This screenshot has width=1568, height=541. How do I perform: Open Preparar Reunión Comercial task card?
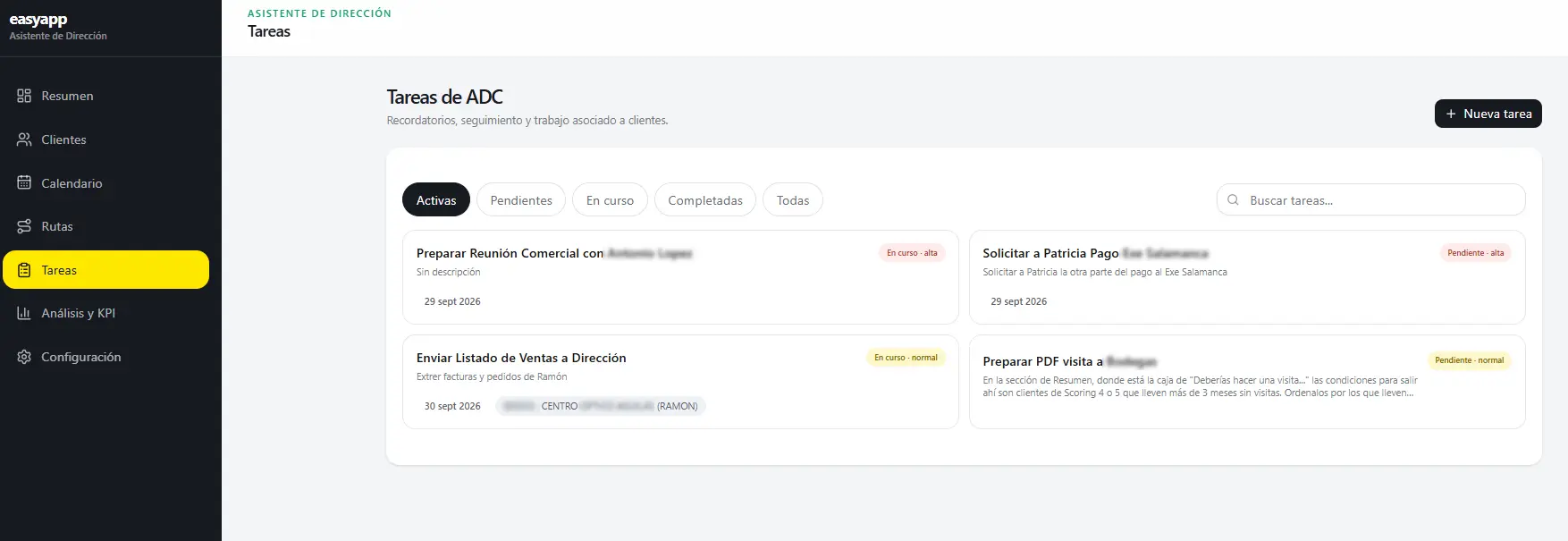click(680, 277)
